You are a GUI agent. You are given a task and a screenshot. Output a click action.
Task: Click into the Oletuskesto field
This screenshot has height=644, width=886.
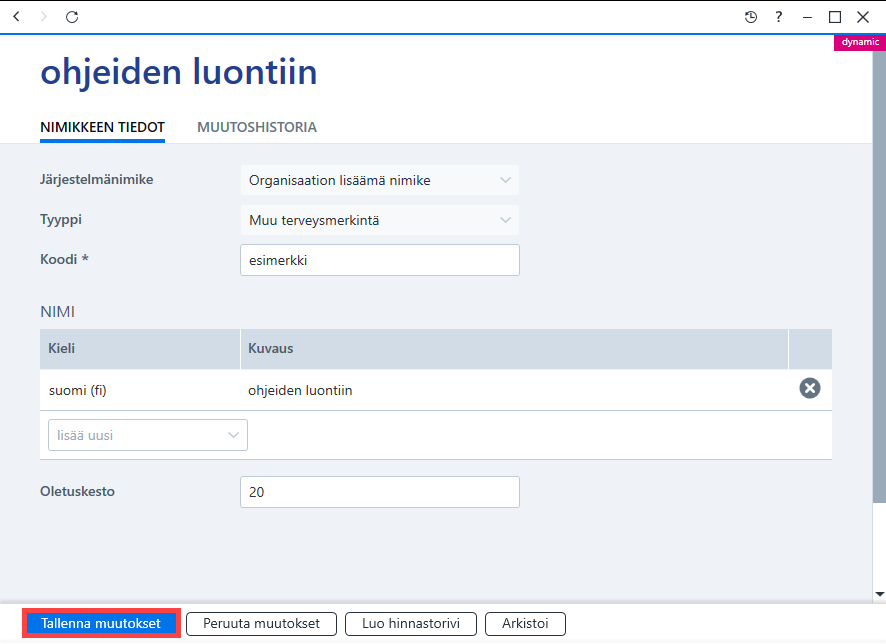pos(380,492)
